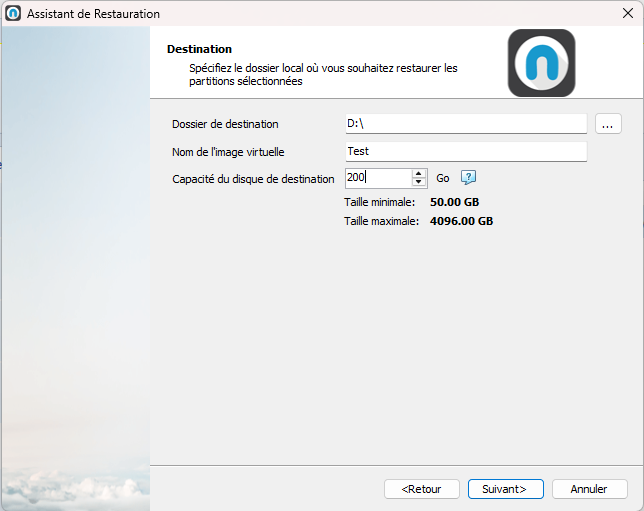Click the capacity field showing 200
This screenshot has height=511, width=644.
tap(378, 178)
